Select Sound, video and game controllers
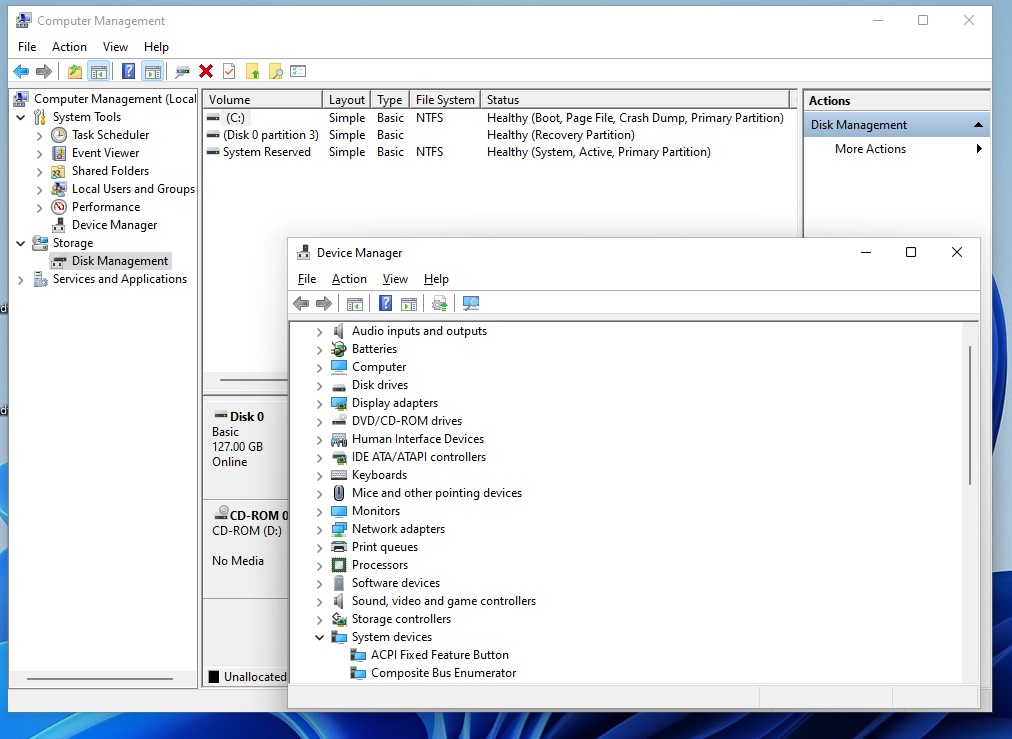1012x739 pixels. (443, 602)
